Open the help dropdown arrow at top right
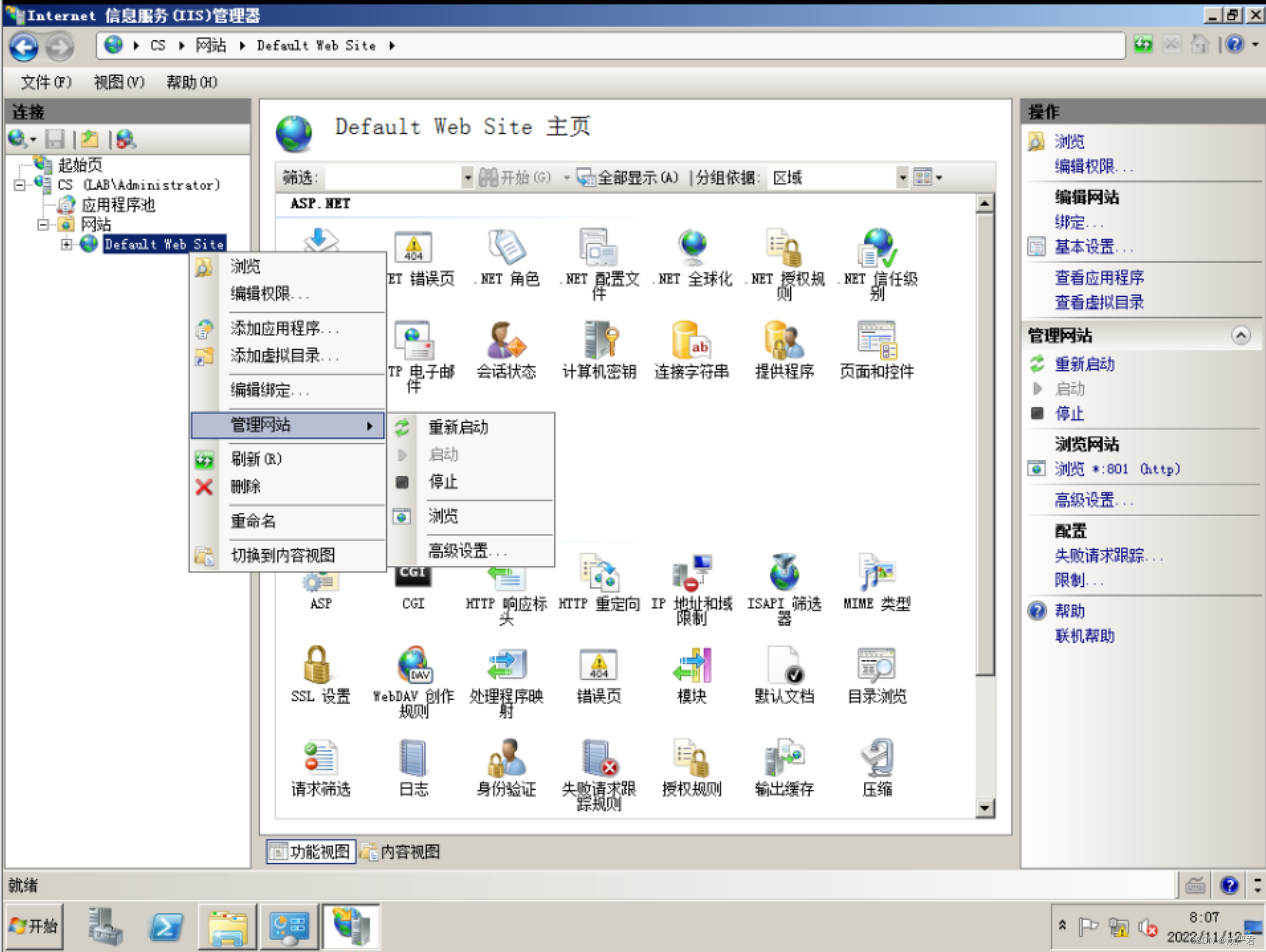1266x952 pixels. coord(1255,45)
